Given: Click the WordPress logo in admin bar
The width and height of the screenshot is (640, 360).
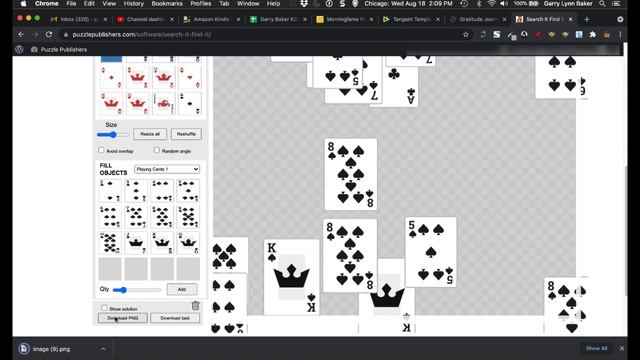Looking at the screenshot, I should (19, 49).
